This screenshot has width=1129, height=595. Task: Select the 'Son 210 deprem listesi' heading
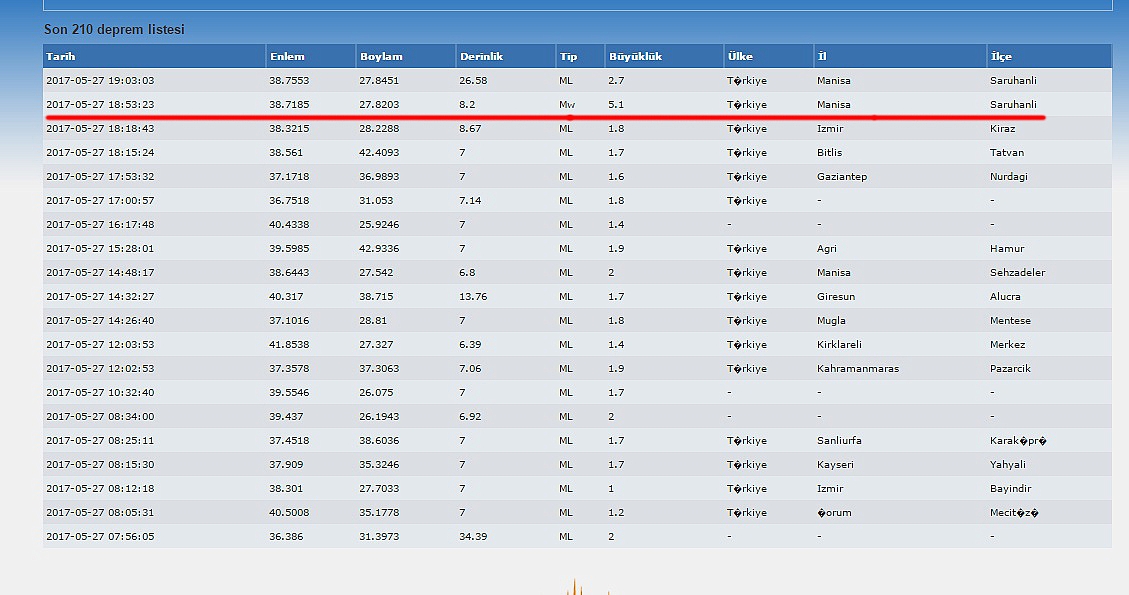click(x=114, y=30)
